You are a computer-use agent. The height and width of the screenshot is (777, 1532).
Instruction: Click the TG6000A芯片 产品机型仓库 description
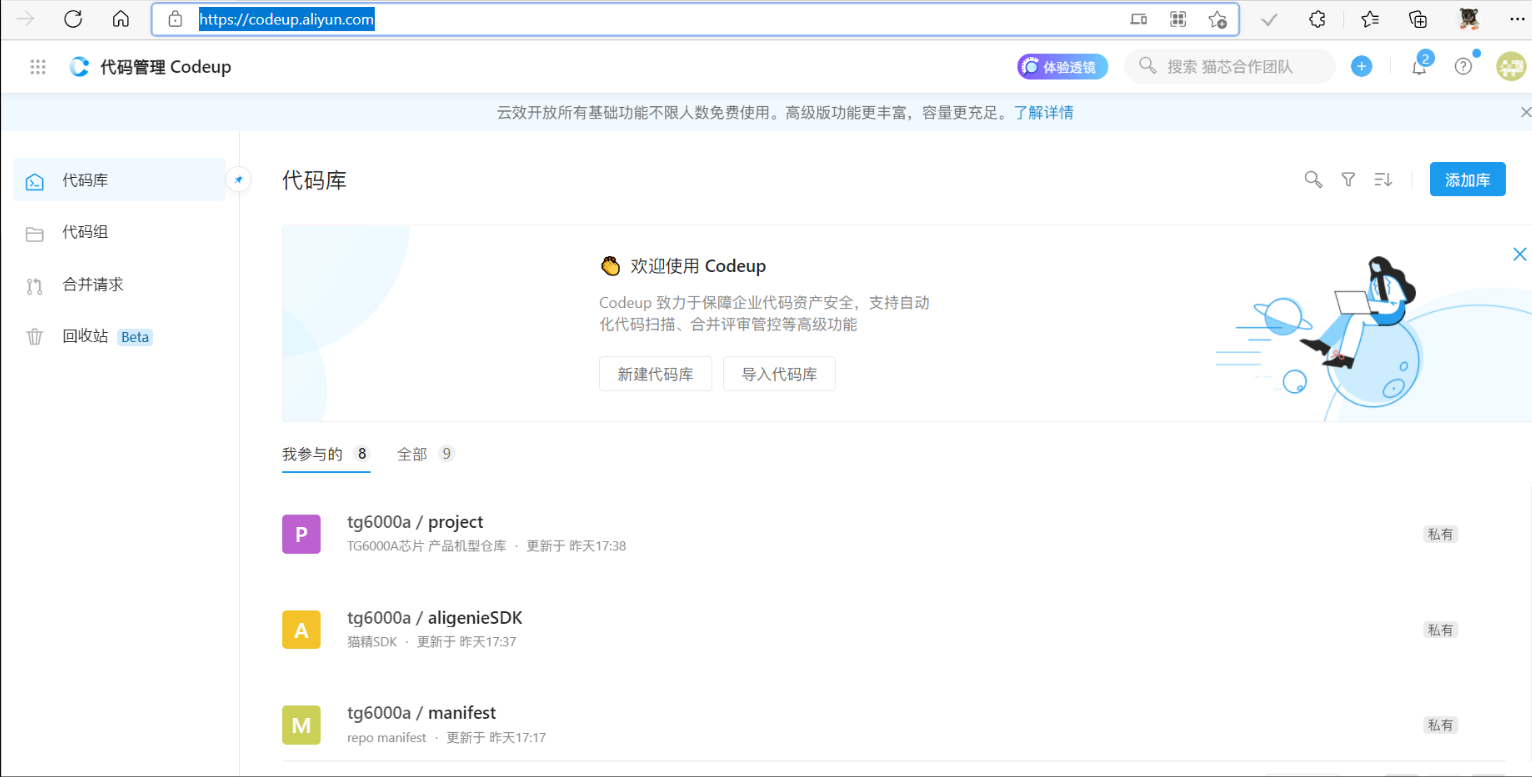pos(427,546)
